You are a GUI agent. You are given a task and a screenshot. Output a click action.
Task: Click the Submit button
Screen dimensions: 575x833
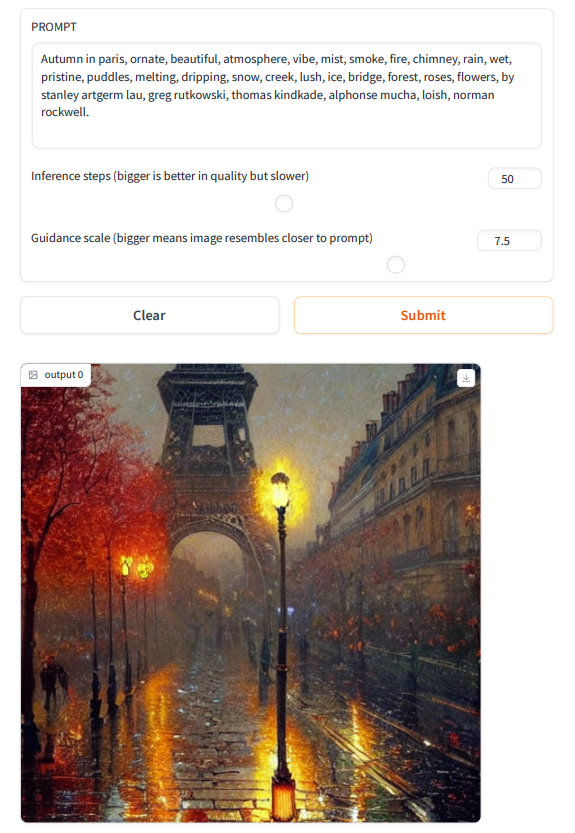pyautogui.click(x=424, y=315)
